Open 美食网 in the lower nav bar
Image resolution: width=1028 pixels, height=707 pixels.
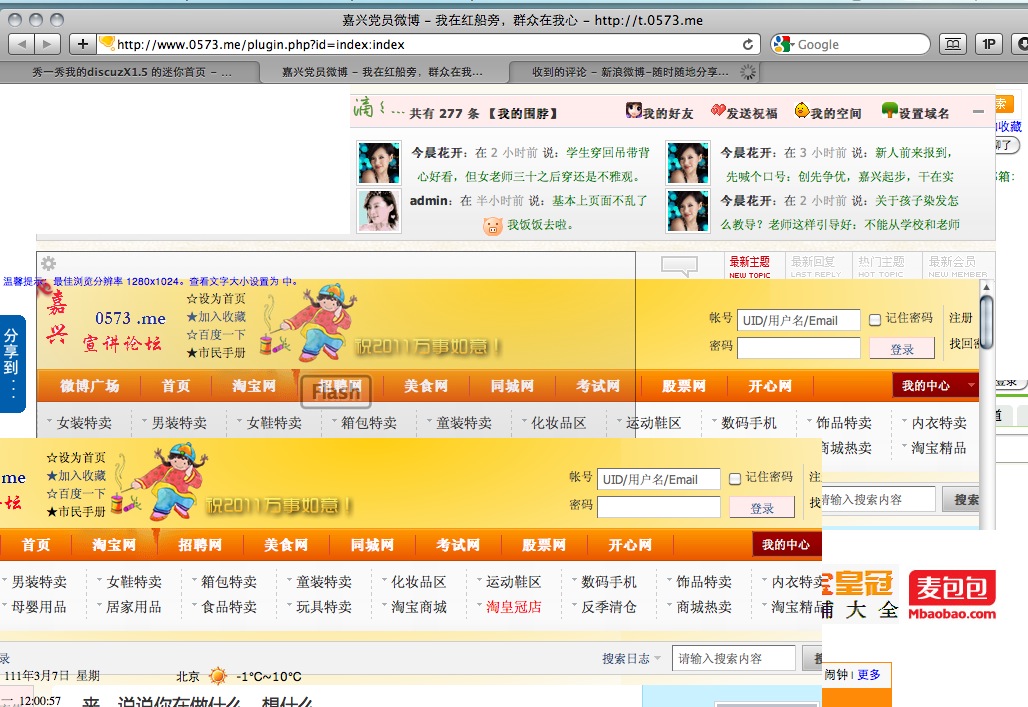[x=286, y=544]
